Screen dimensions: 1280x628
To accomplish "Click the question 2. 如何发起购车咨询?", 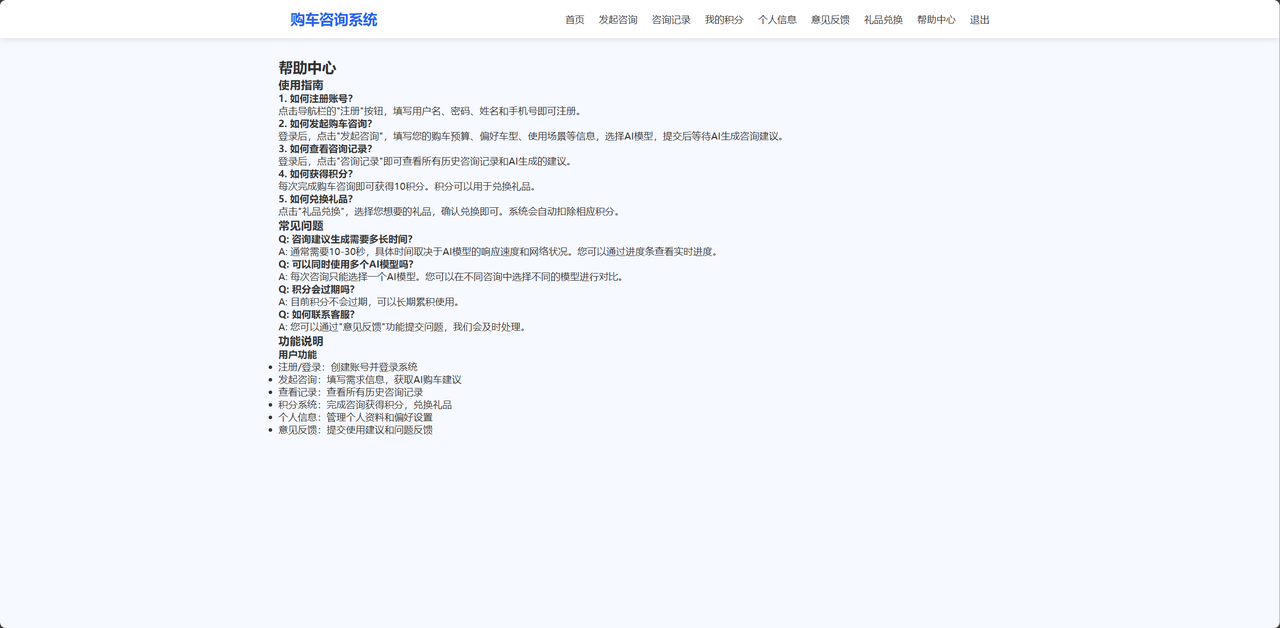I will [325, 124].
